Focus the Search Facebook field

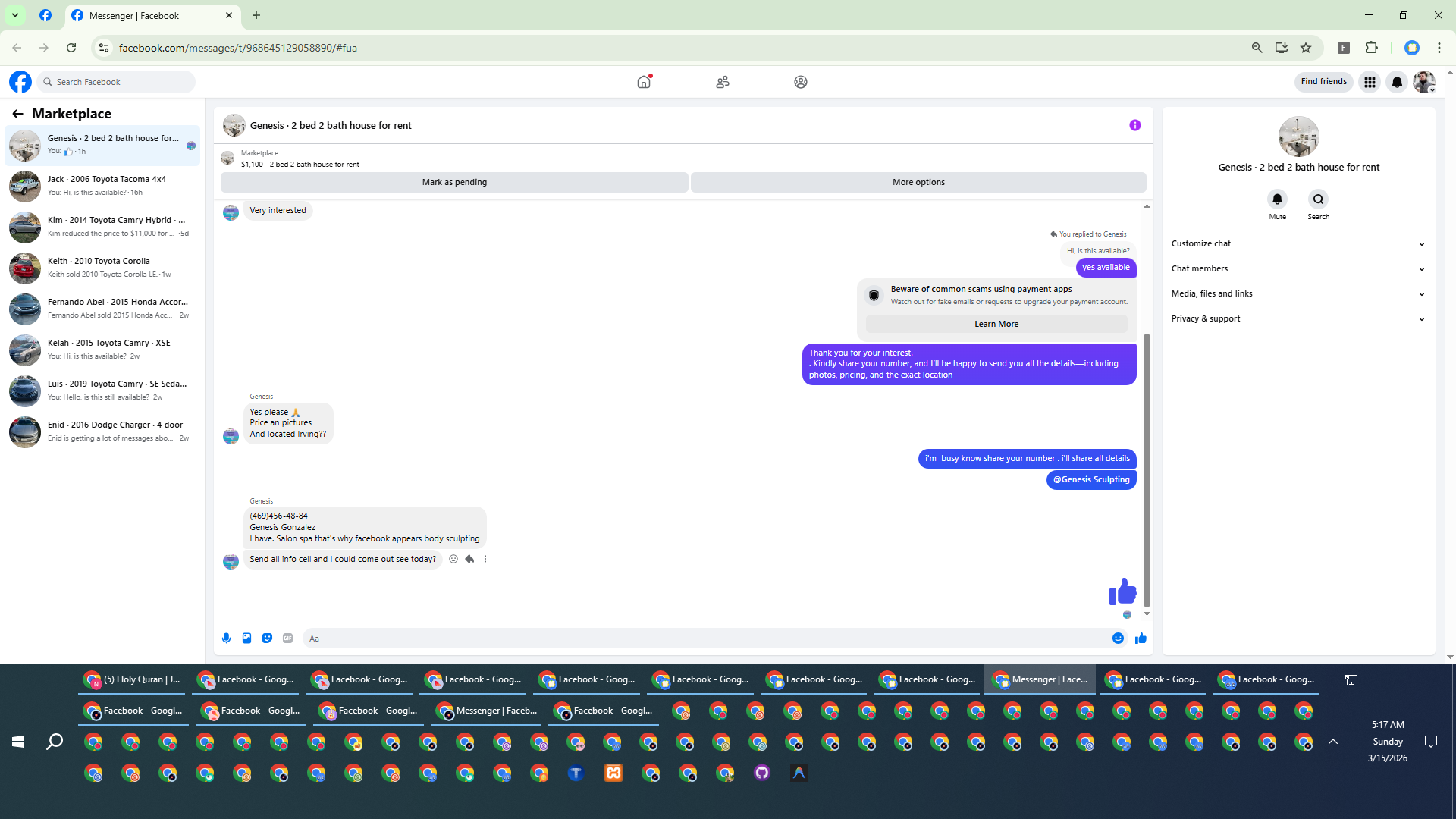[116, 82]
